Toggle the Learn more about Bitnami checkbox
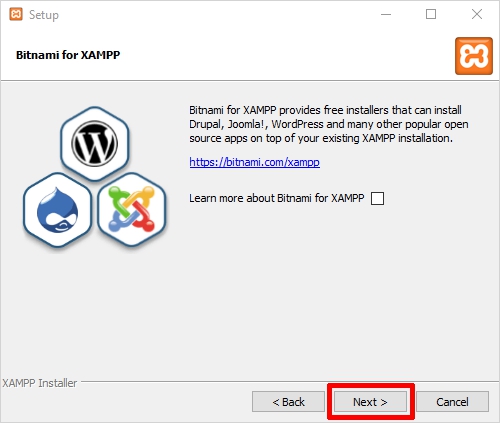The height and width of the screenshot is (423, 500). (377, 198)
